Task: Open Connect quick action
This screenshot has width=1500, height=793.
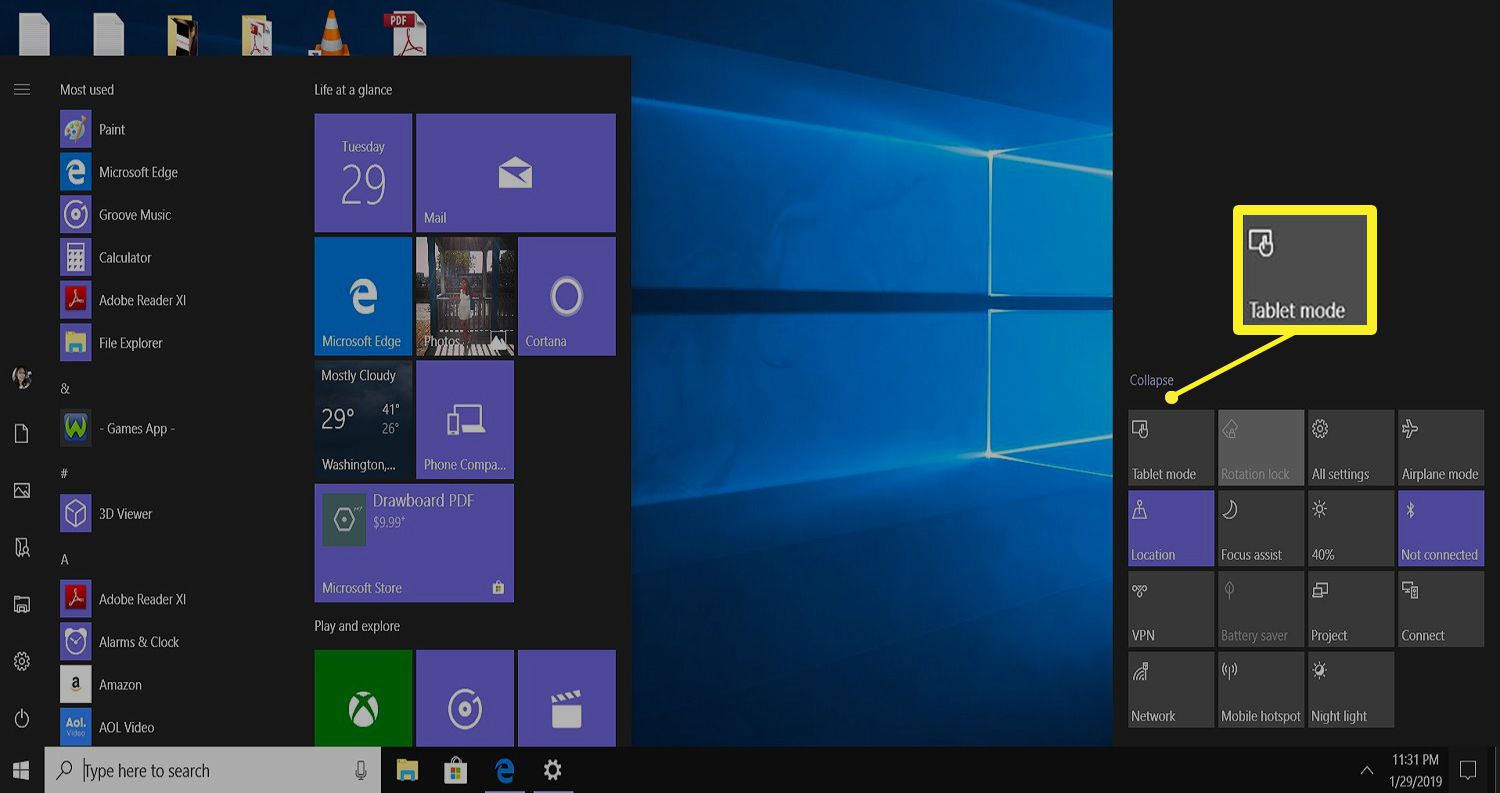Action: pos(1441,609)
